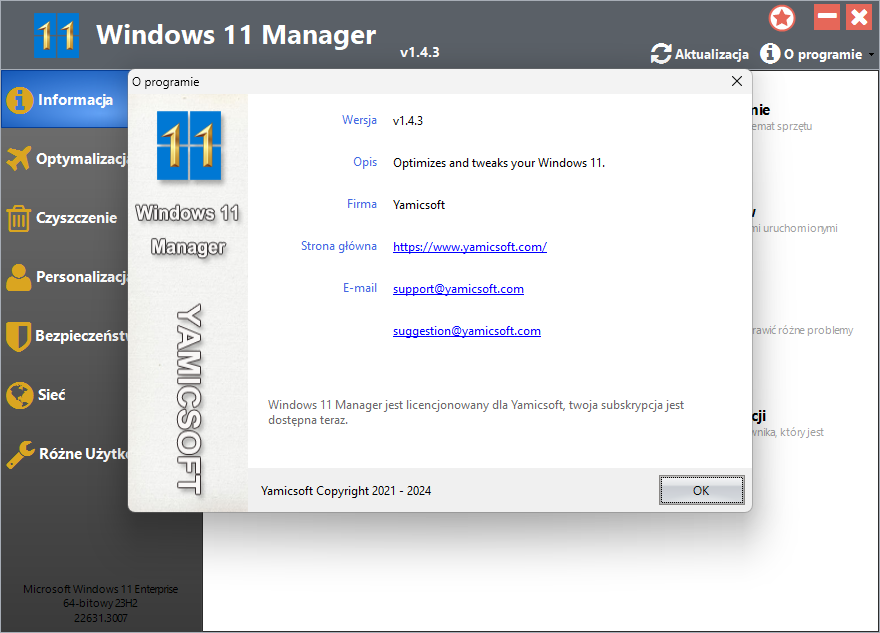The image size is (880, 633).
Task: Click the globe icon for Sieć
Action: 20,395
